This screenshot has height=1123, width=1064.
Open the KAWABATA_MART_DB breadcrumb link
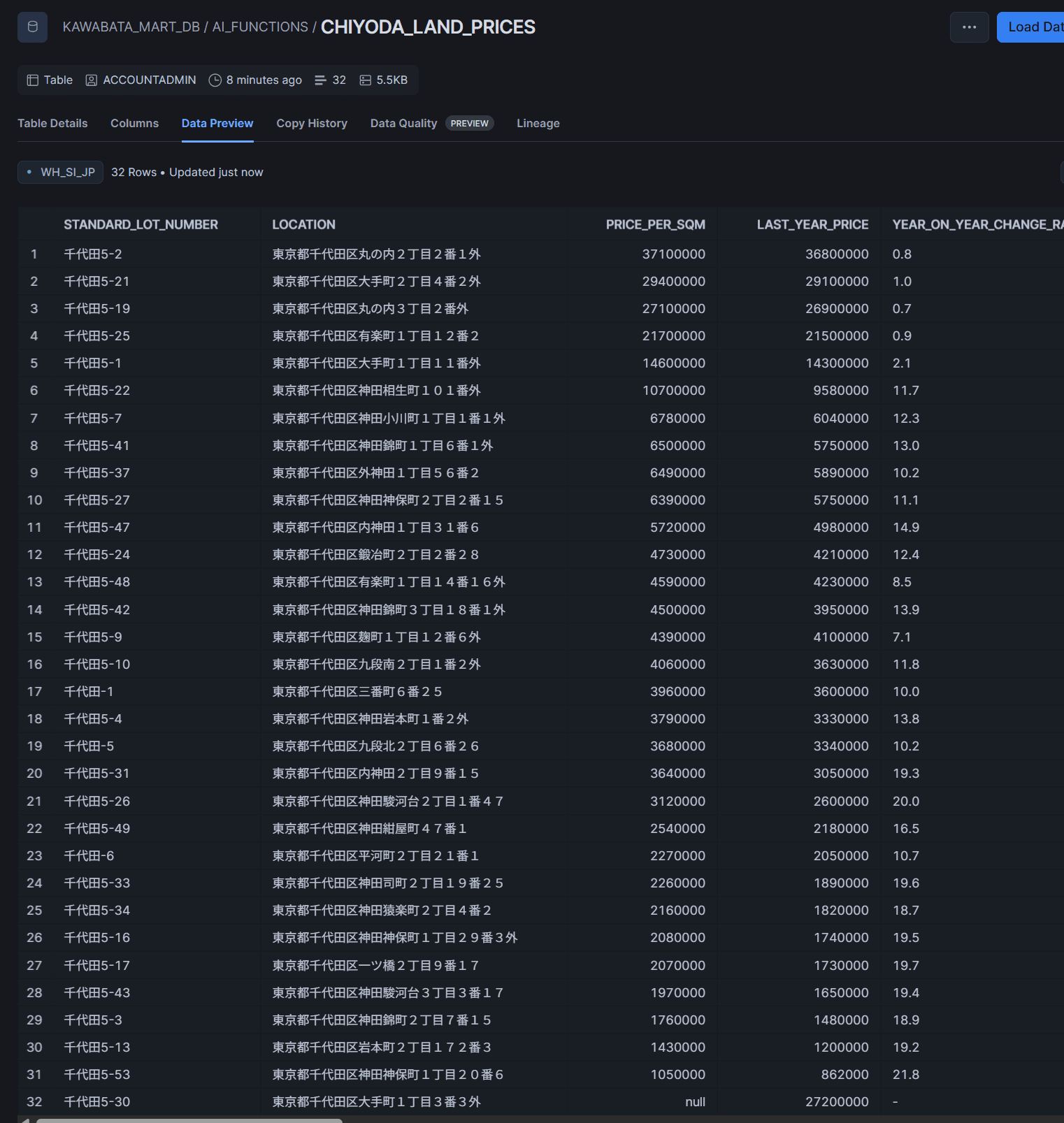(131, 27)
